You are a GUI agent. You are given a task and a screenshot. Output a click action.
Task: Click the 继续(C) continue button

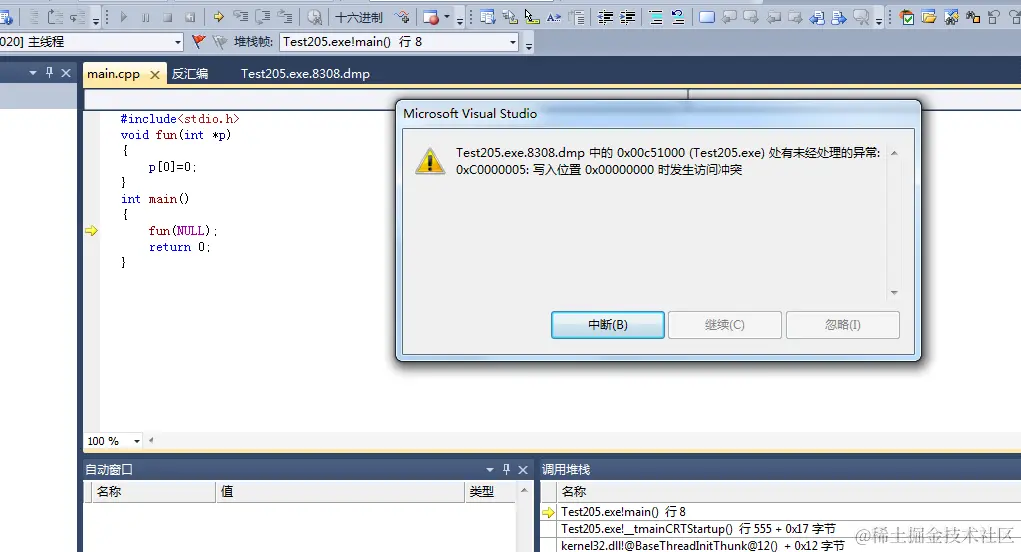(x=725, y=325)
